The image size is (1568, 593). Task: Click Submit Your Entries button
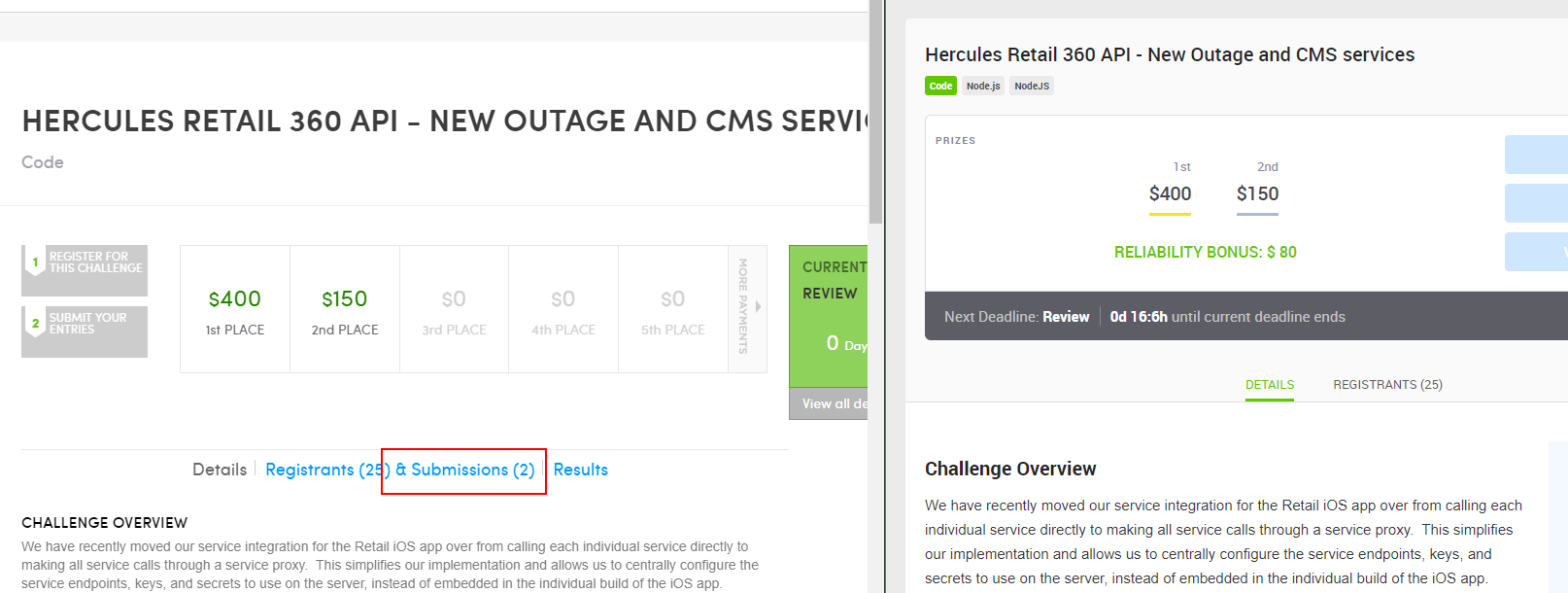coord(85,331)
